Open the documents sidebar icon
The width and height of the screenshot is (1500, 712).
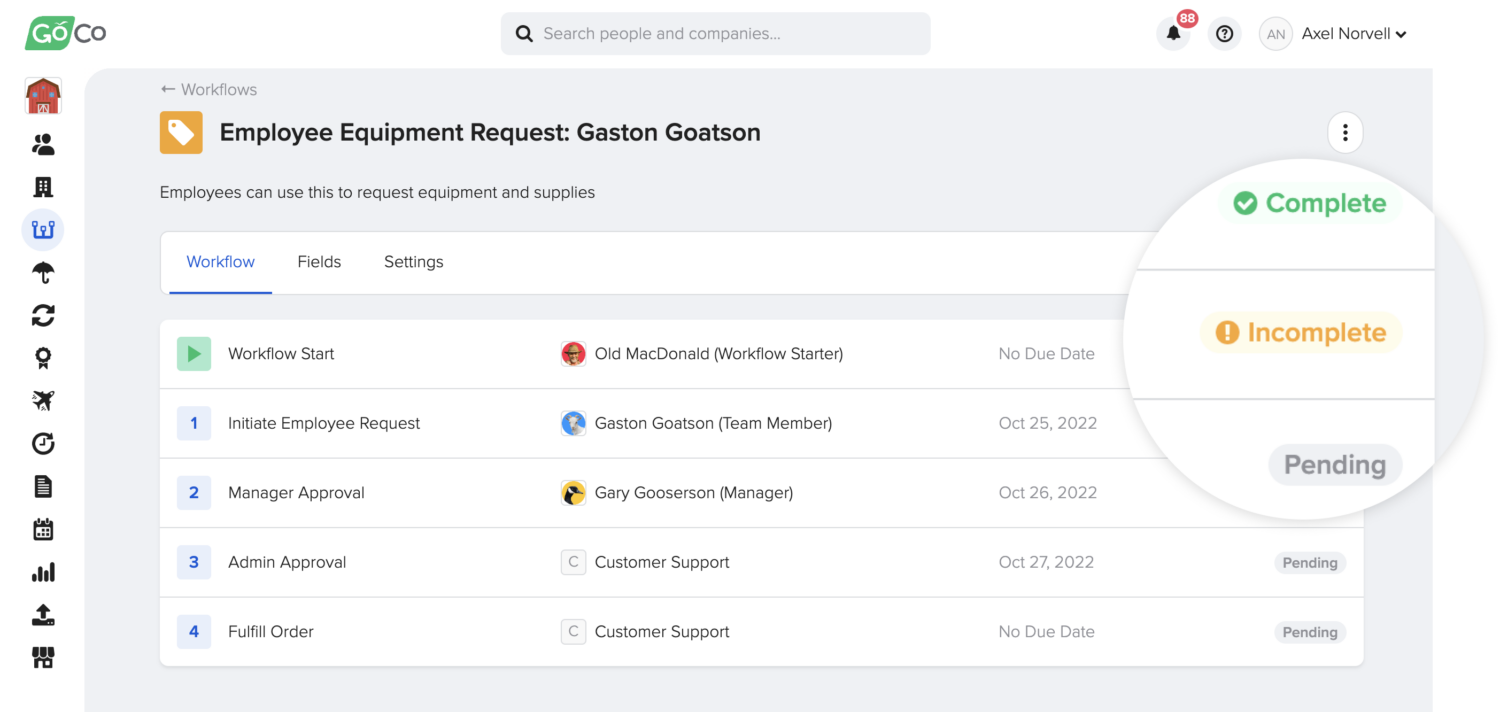(43, 487)
